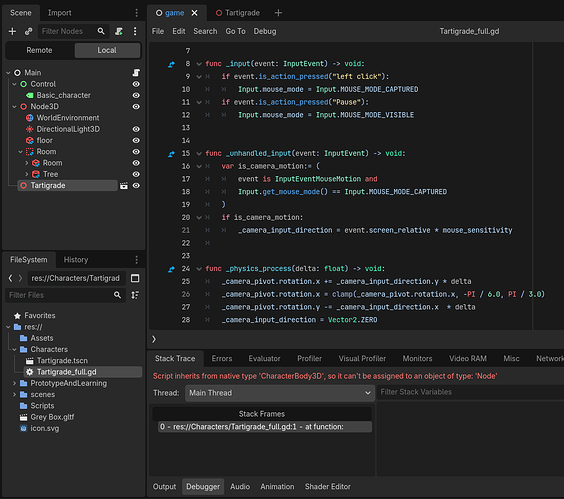Switch to the Import dock tab
This screenshot has width=564, height=499.
point(59,13)
